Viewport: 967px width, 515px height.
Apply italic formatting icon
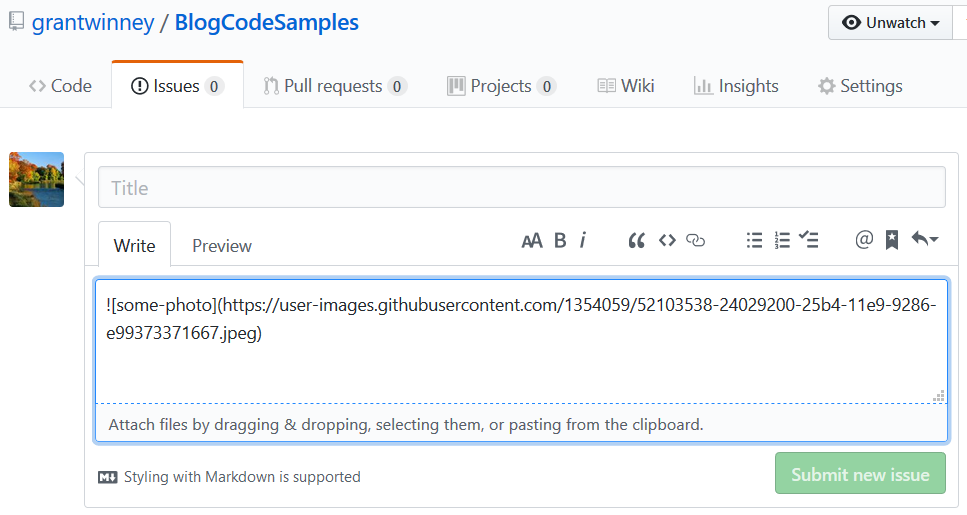(583, 240)
